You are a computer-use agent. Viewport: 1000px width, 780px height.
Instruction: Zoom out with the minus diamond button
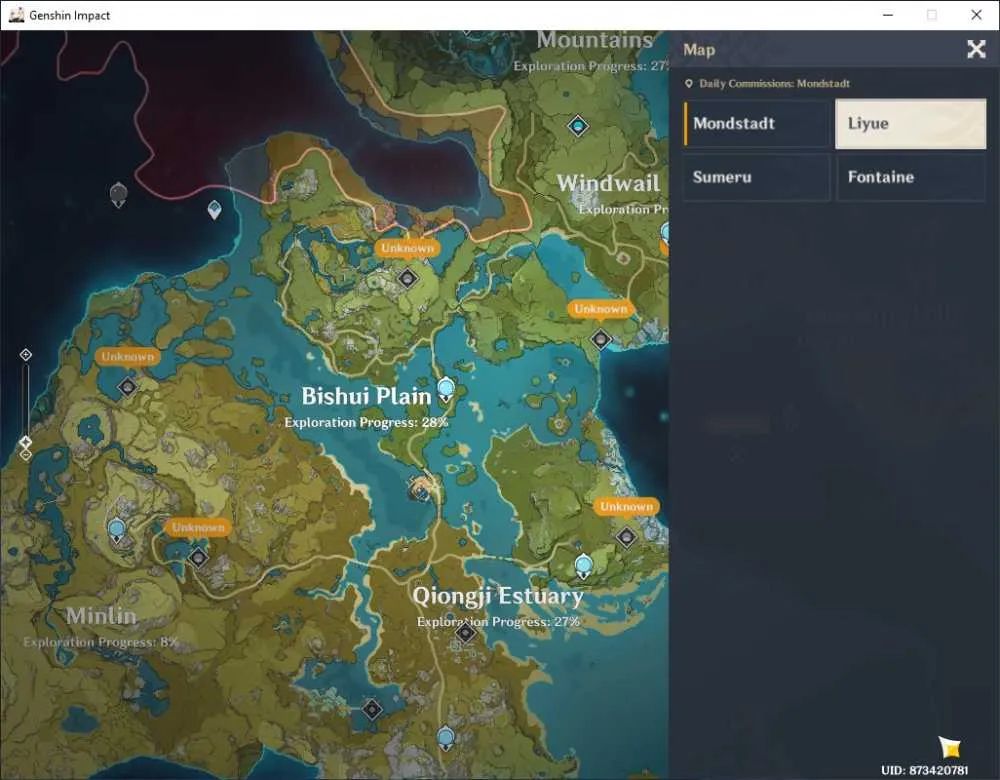point(26,455)
